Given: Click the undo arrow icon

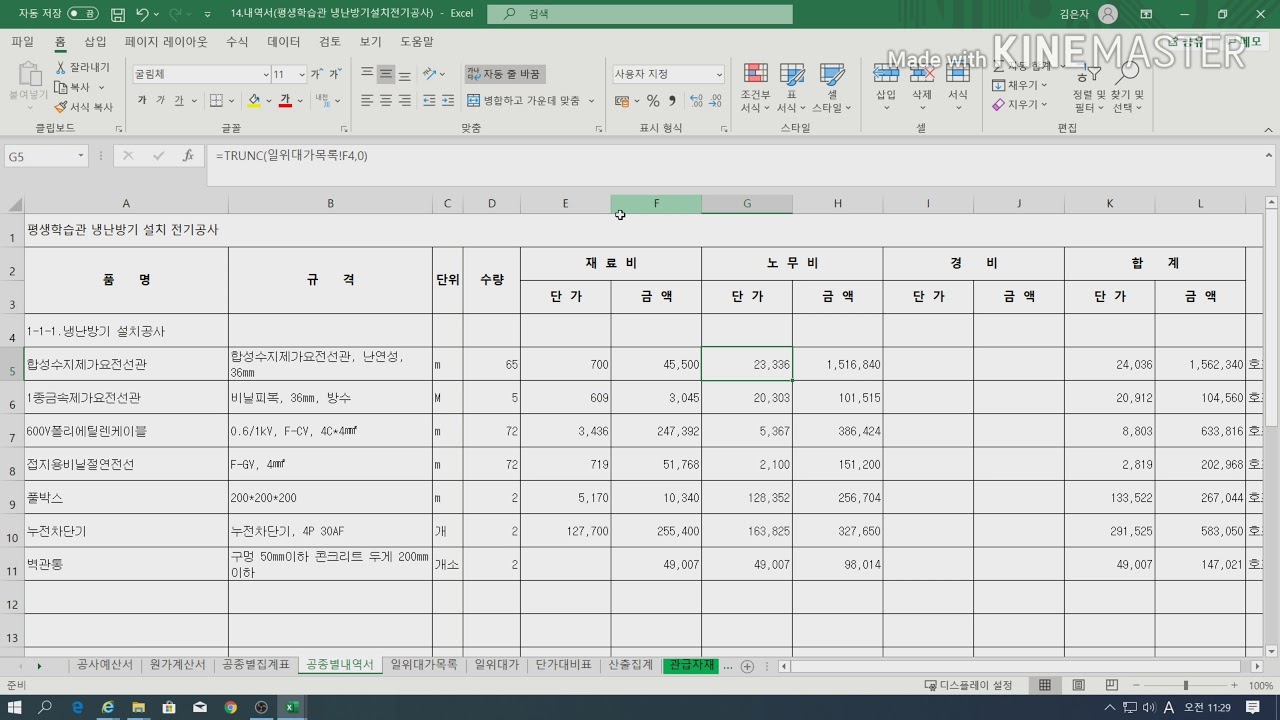Looking at the screenshot, I should 142,14.
